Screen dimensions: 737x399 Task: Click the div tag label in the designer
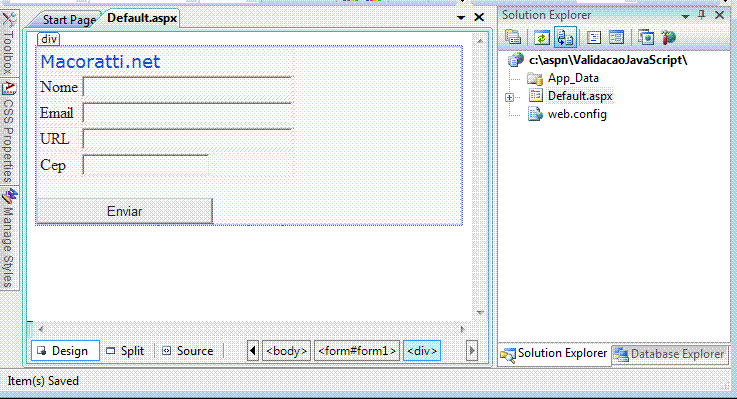point(48,39)
